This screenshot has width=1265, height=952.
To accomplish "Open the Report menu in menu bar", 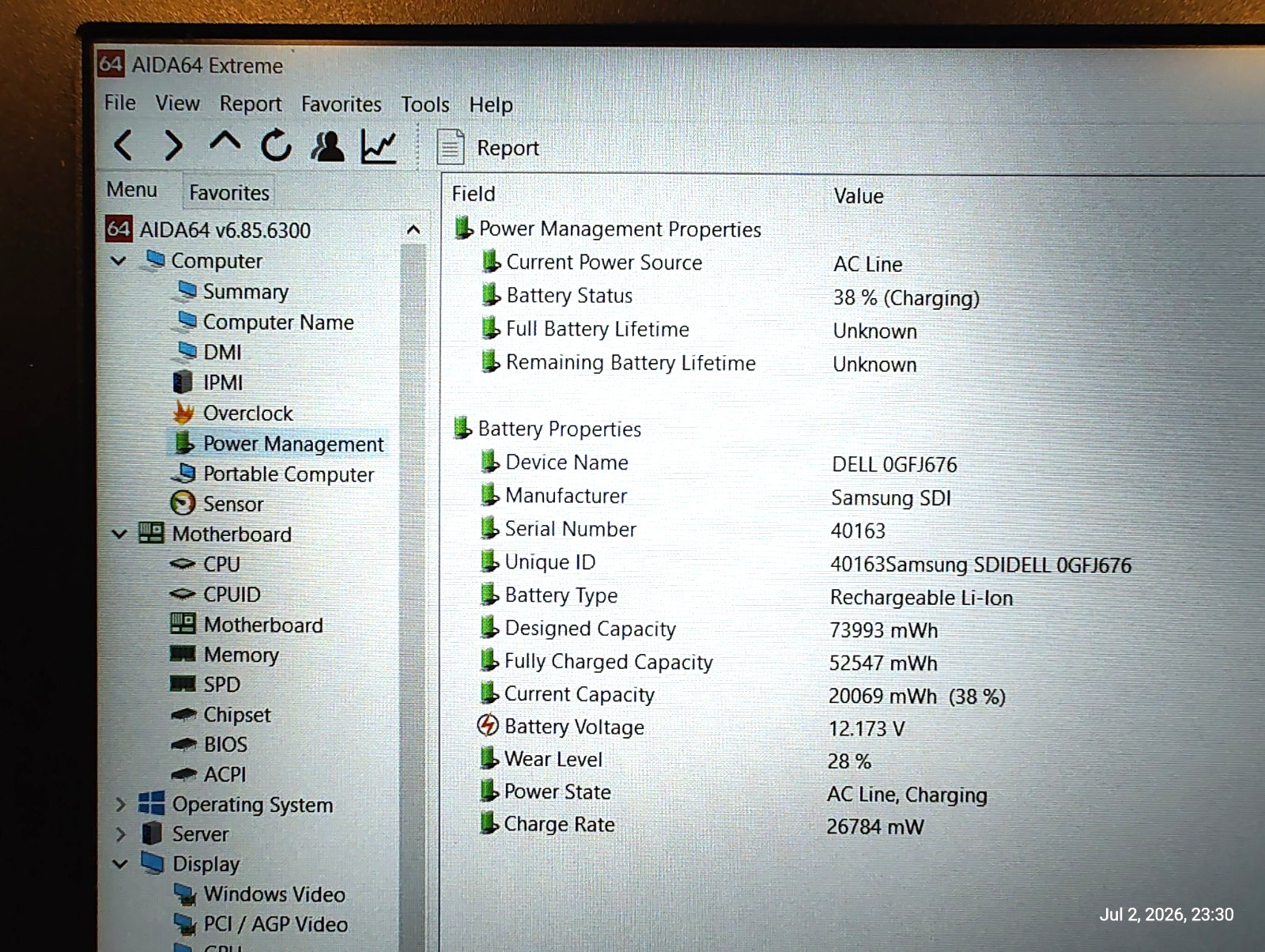I will pyautogui.click(x=251, y=104).
